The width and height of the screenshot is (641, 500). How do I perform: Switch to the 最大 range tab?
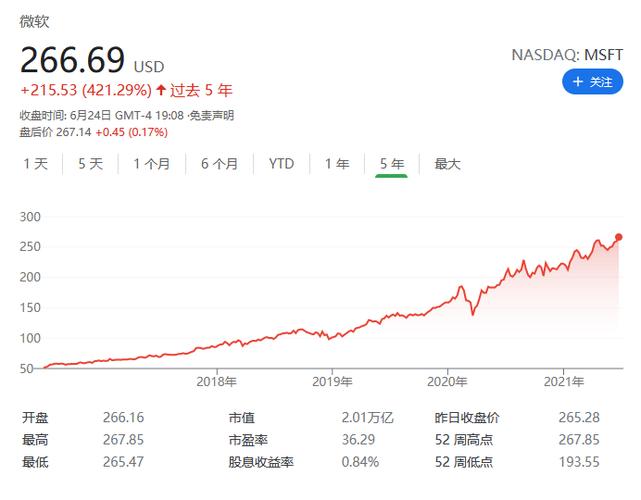447,164
